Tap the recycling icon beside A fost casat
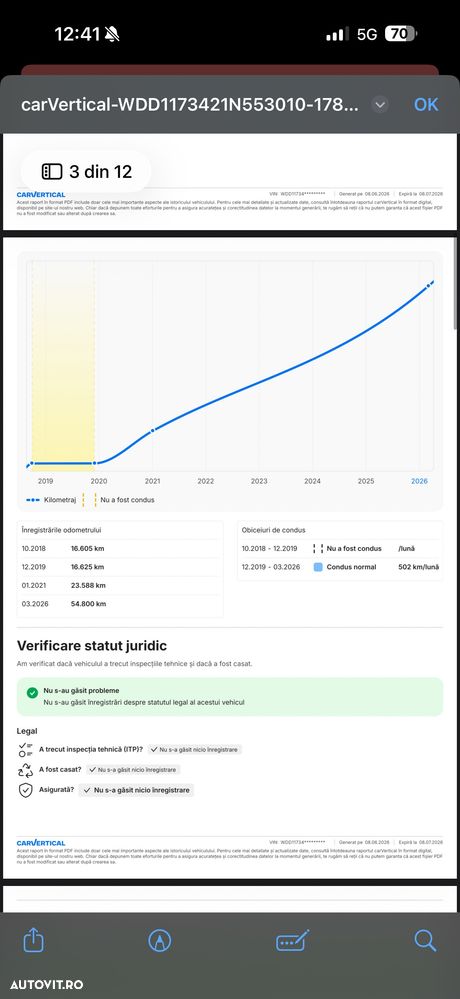The image size is (460, 999). point(25,770)
